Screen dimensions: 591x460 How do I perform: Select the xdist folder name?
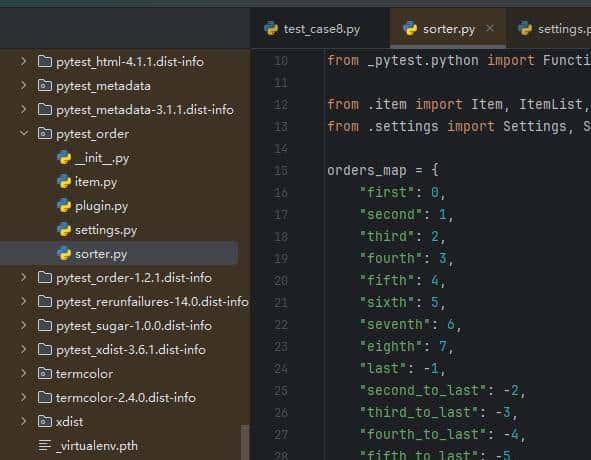tap(69, 422)
